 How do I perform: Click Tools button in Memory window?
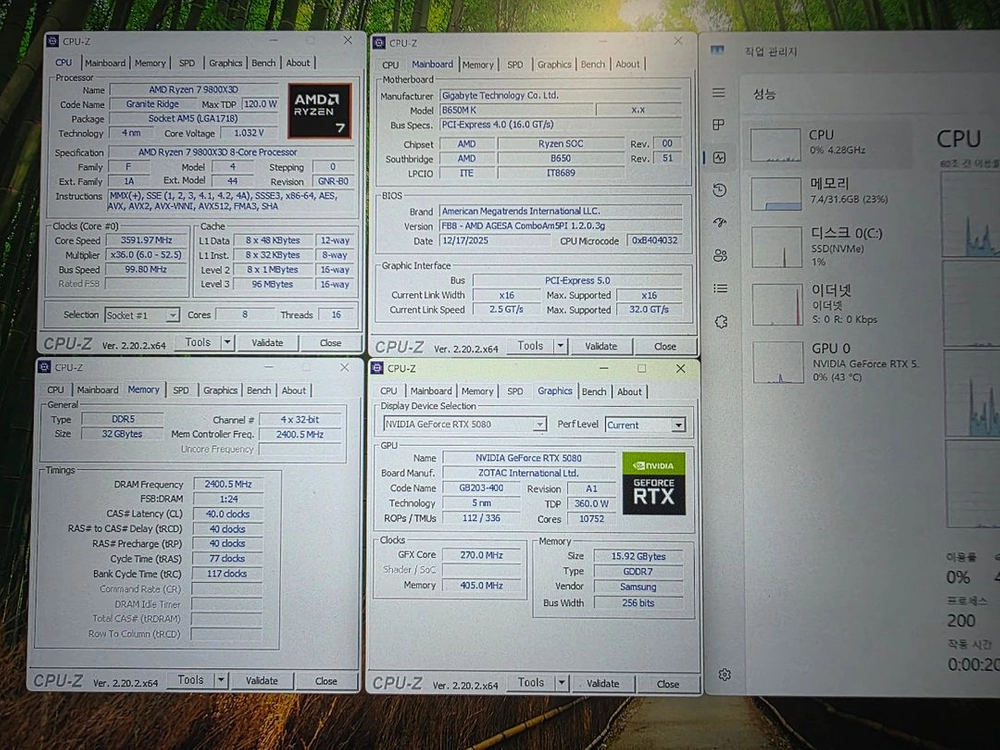pos(191,680)
